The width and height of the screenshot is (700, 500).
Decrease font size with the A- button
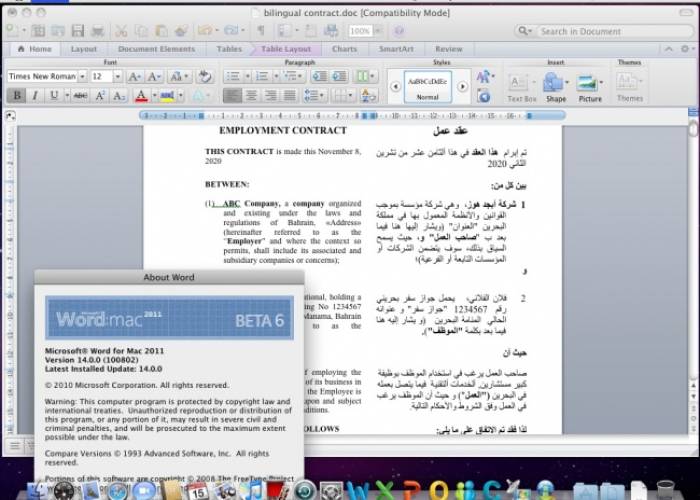pos(154,77)
